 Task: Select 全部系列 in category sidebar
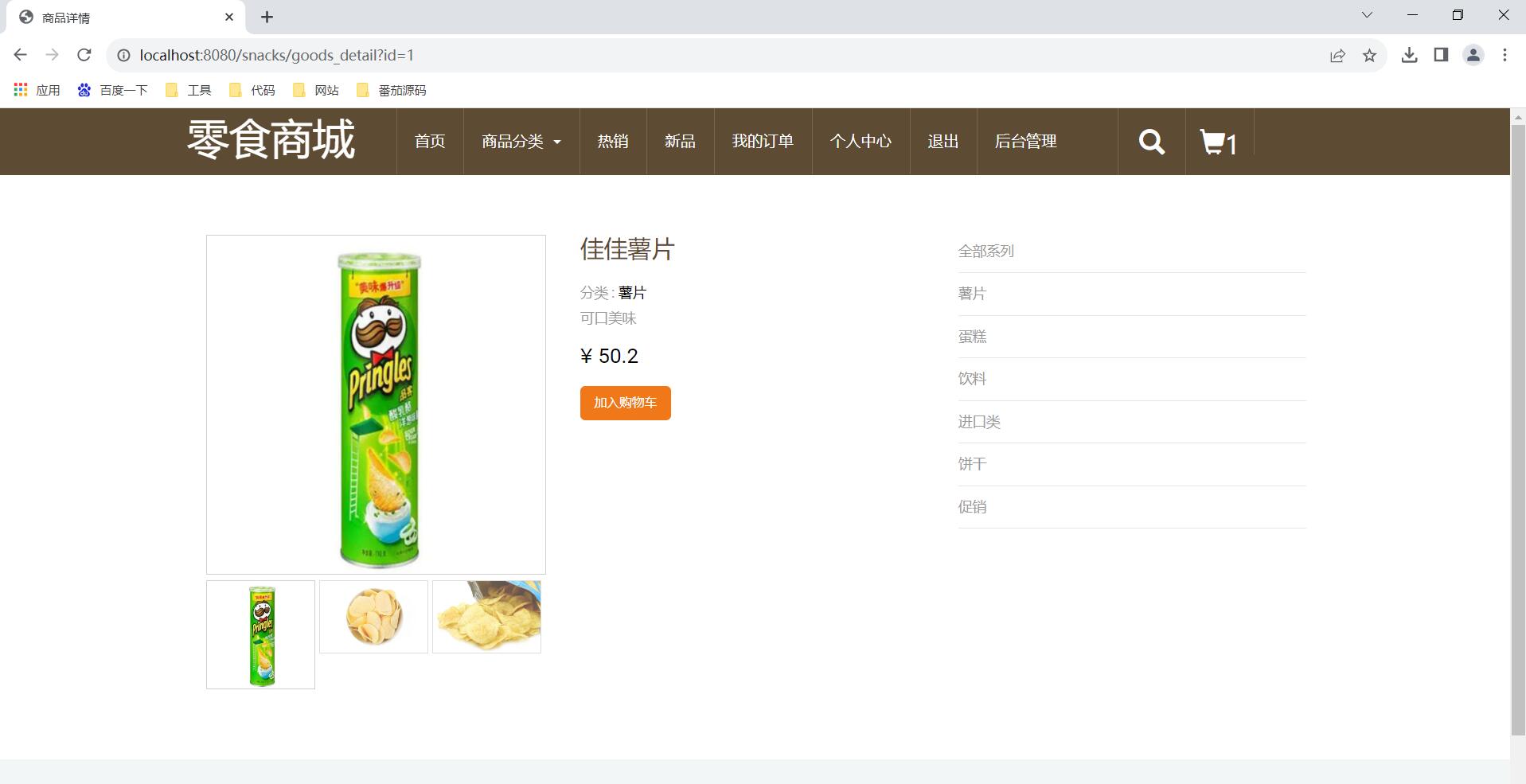pyautogui.click(x=985, y=252)
